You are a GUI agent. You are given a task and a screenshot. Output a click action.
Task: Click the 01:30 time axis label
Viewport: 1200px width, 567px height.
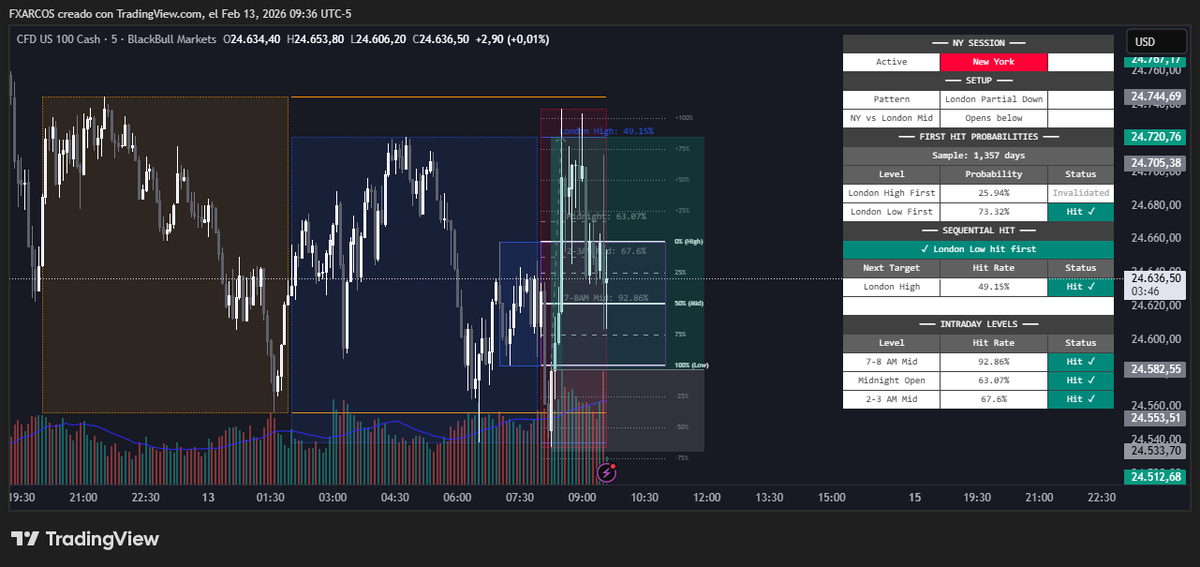(x=270, y=497)
